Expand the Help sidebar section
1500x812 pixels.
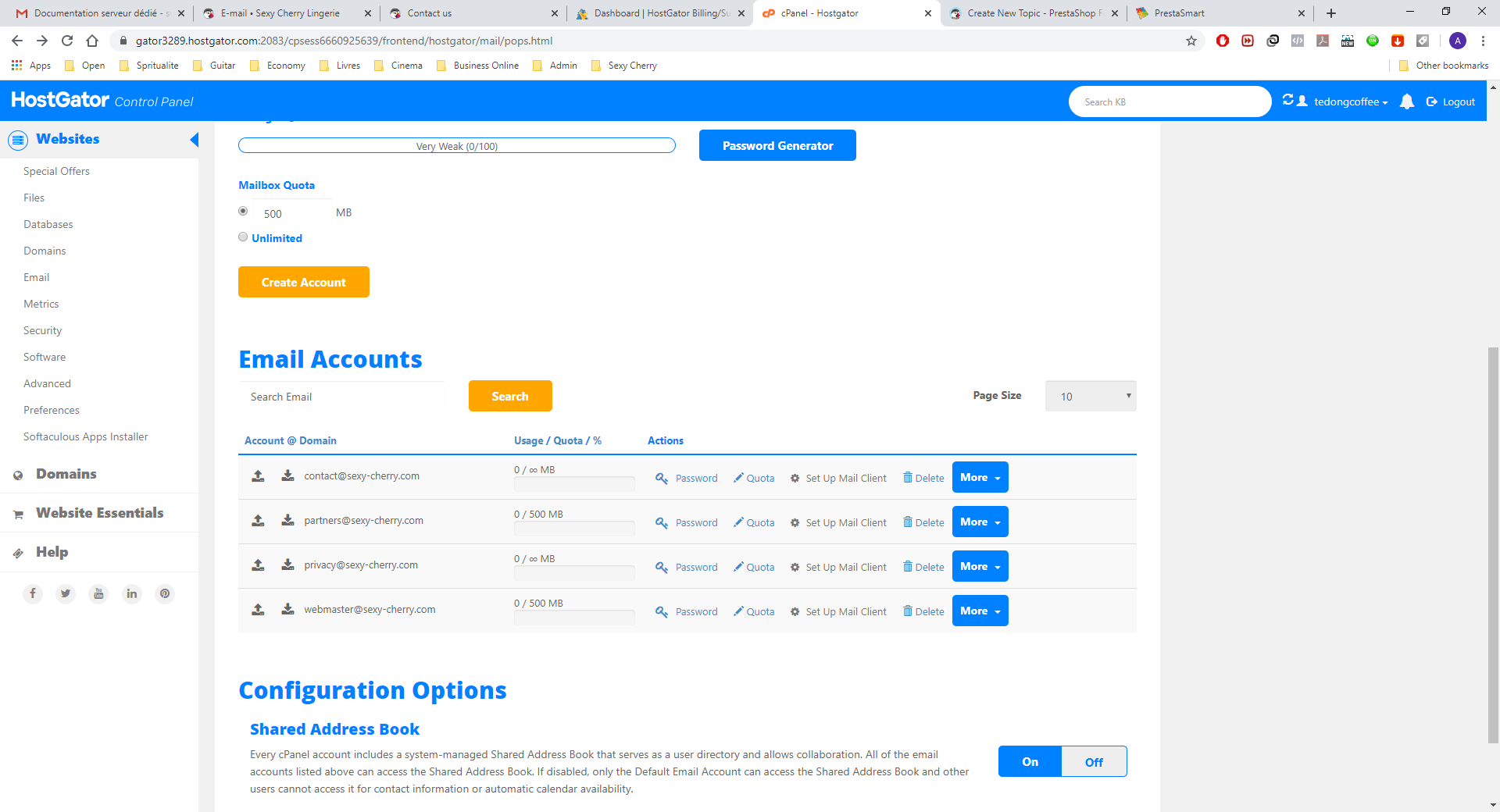coord(52,552)
